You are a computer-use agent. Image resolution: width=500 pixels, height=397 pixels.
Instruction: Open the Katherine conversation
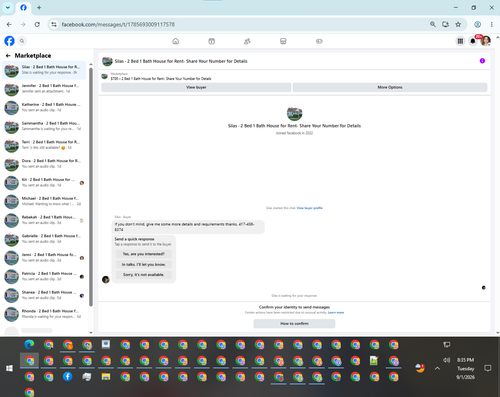click(44, 107)
